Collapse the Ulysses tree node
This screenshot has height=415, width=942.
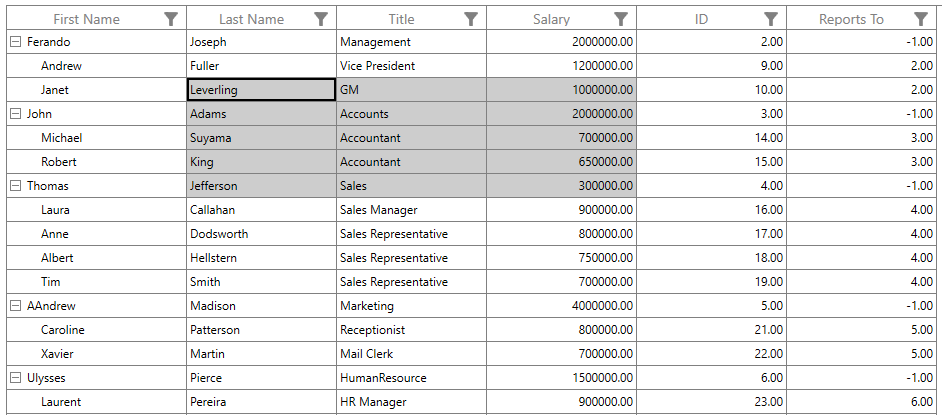tap(16, 378)
